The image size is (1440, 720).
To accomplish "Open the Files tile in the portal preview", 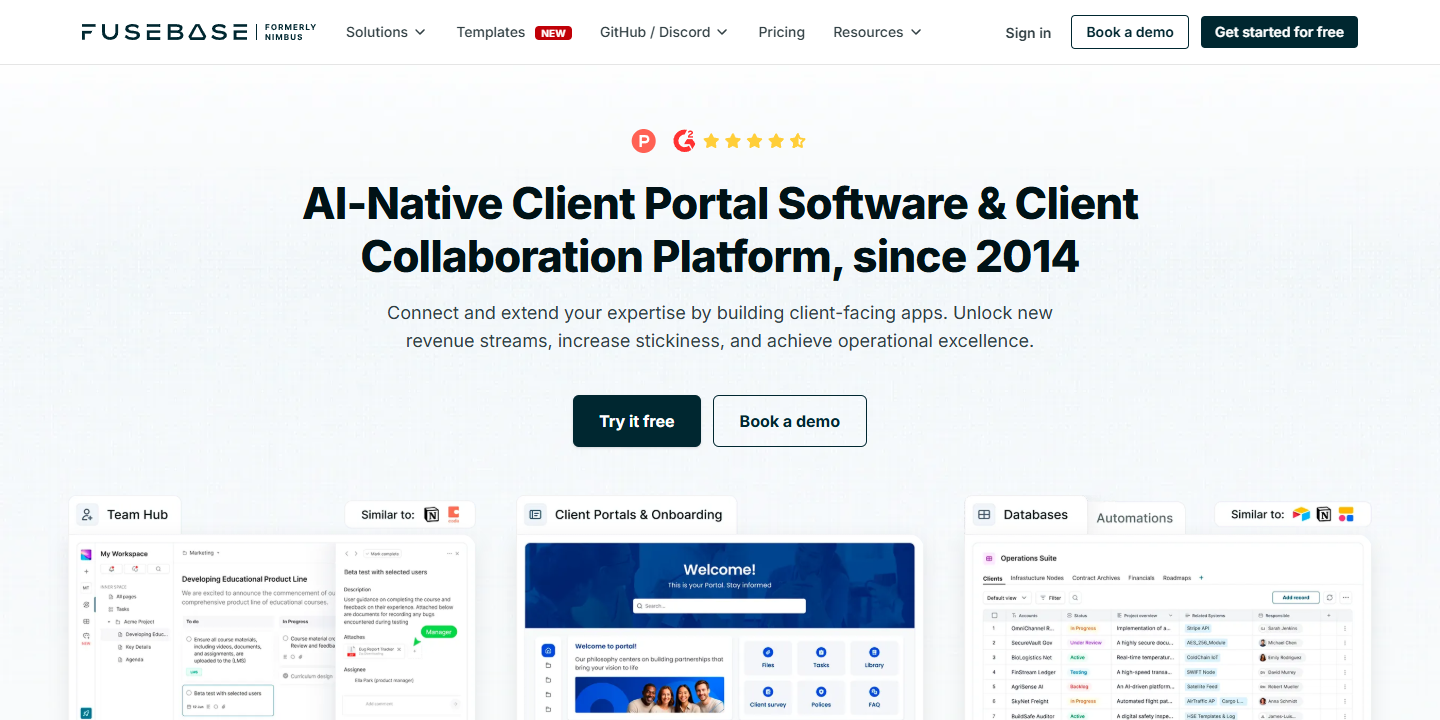I will point(768,656).
